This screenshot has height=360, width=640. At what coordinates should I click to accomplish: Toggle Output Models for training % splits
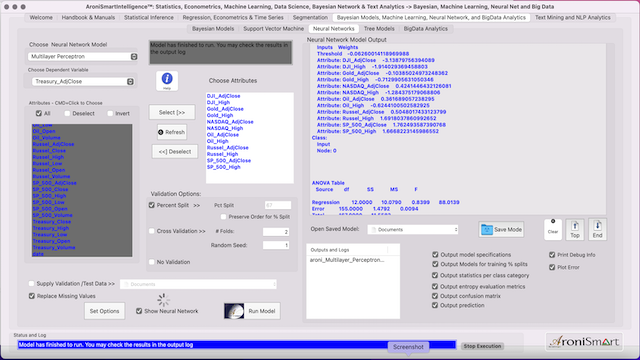(435, 264)
